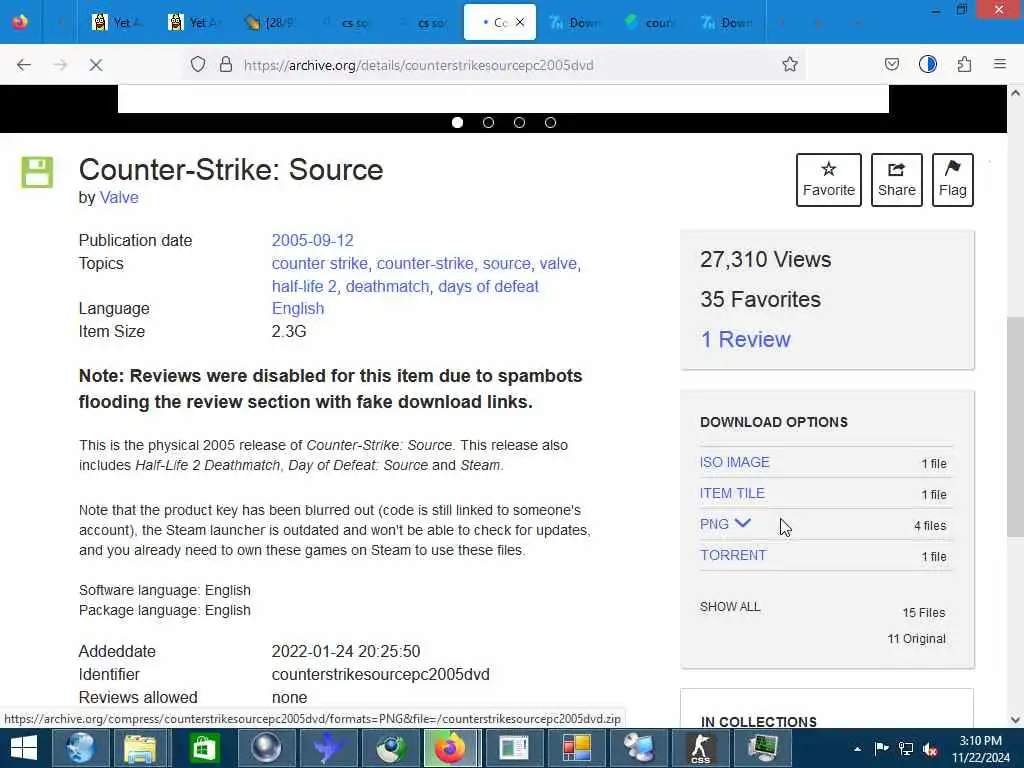
Task: Download the TORRENT file
Action: point(733,555)
